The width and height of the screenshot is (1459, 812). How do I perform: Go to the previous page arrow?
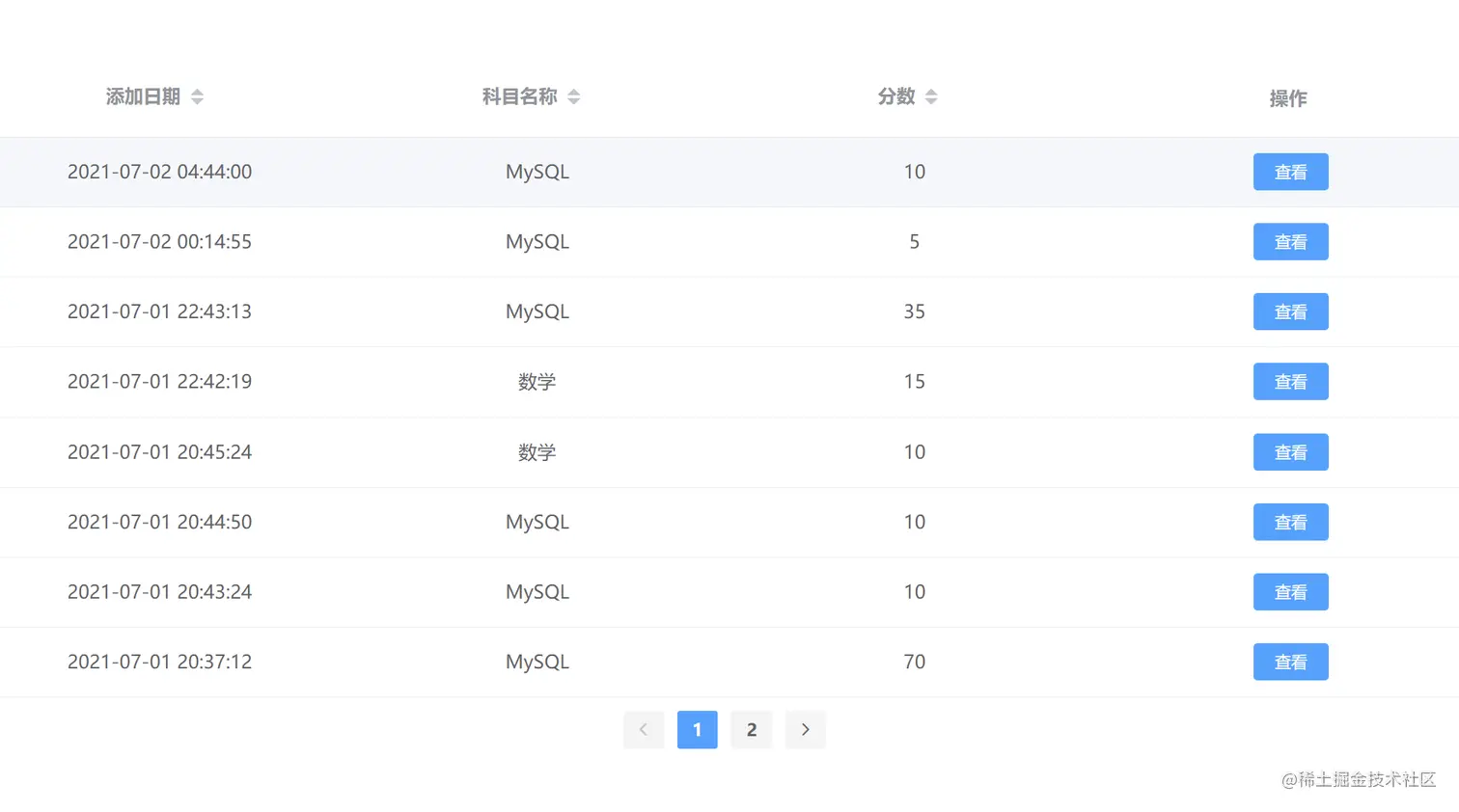coord(644,730)
